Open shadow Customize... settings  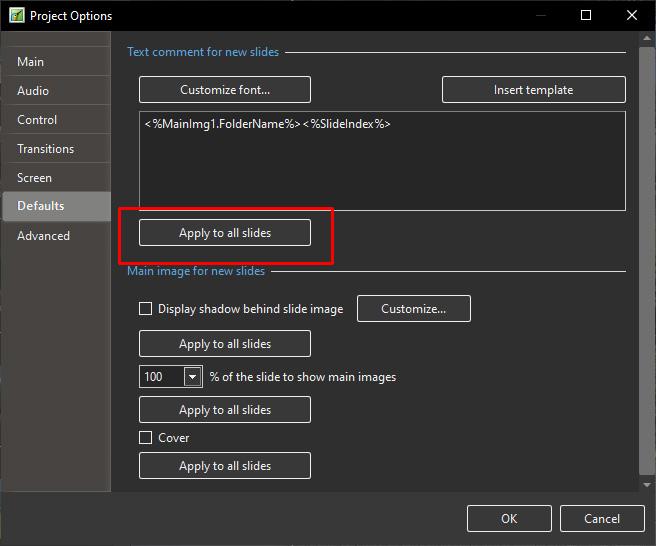coord(413,309)
